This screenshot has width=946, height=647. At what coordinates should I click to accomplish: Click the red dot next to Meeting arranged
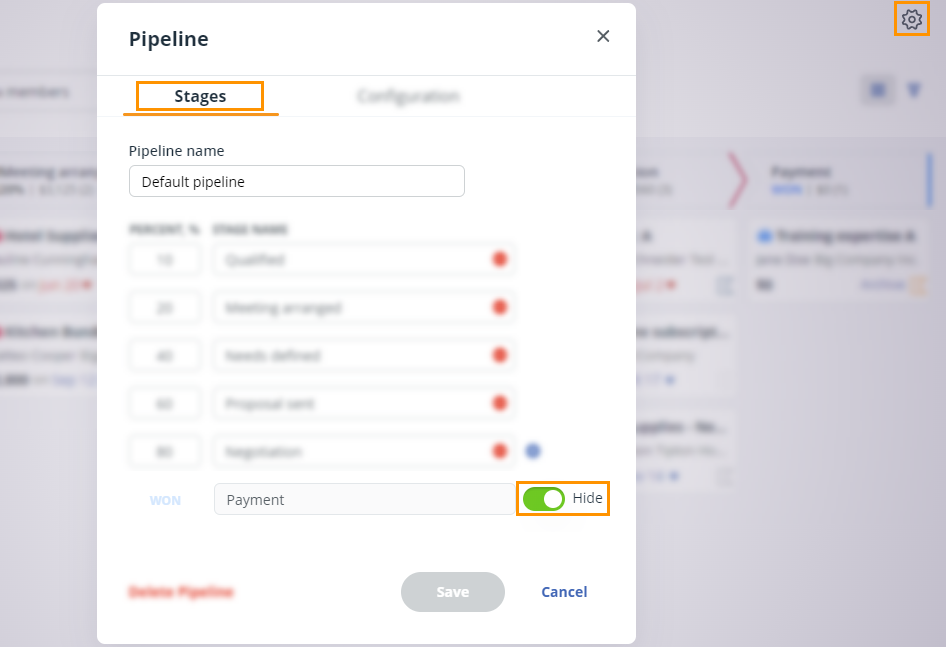click(499, 307)
